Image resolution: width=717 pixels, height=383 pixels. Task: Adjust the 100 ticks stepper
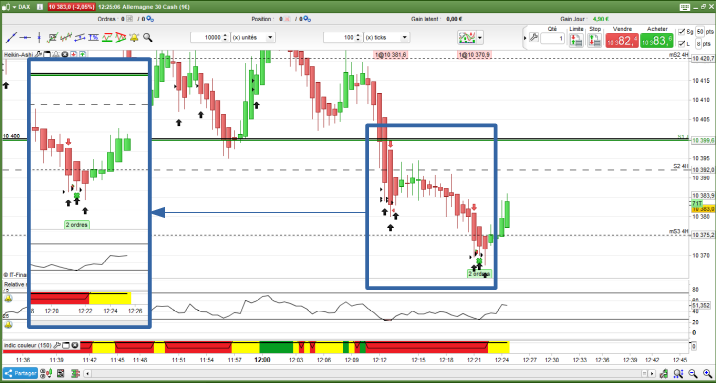(x=358, y=37)
